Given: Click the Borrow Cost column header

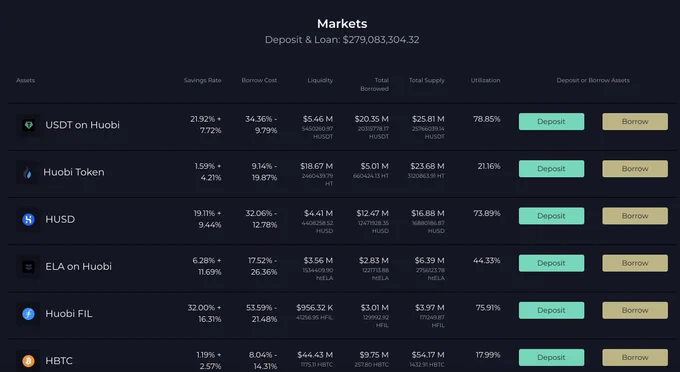Looking at the screenshot, I should point(259,80).
